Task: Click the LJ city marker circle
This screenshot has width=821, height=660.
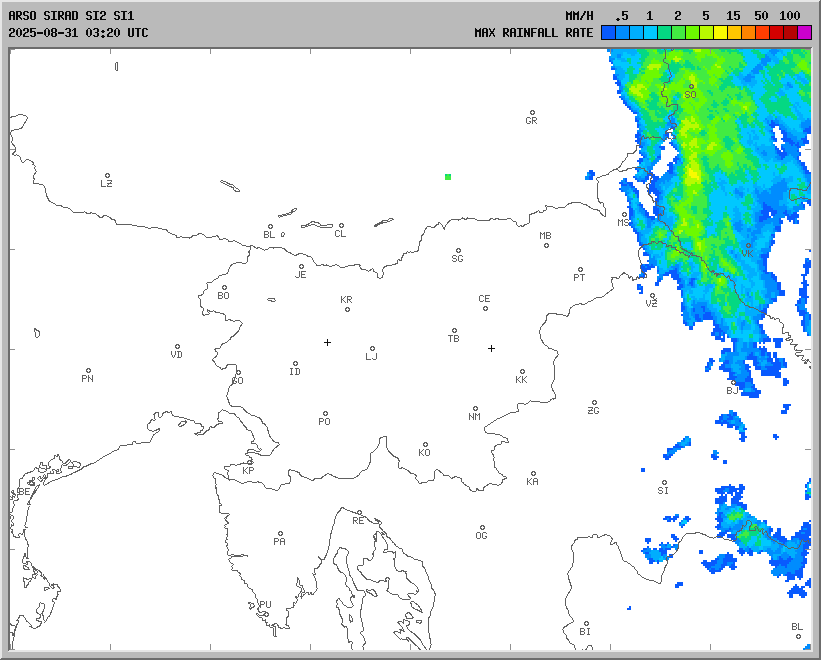Action: coord(372,349)
